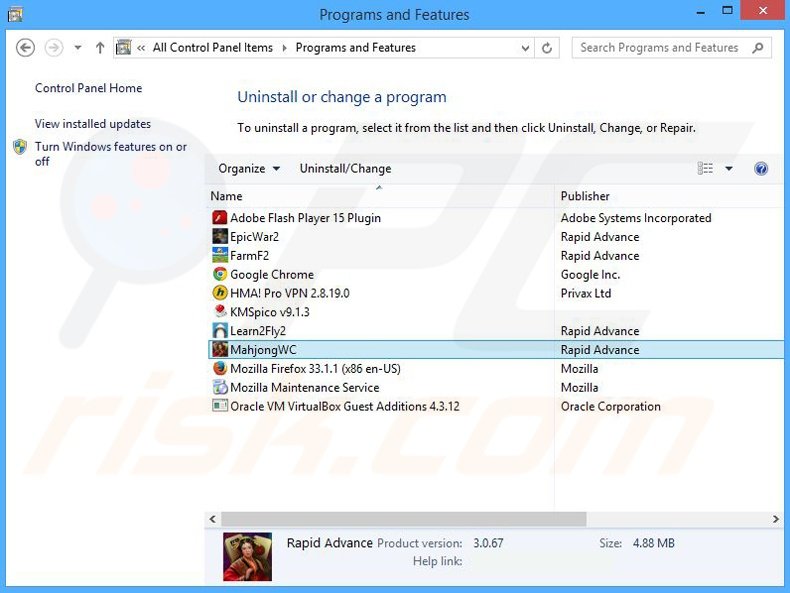Open Control Panel Home link
Viewport: 790px width, 593px height.
point(88,88)
